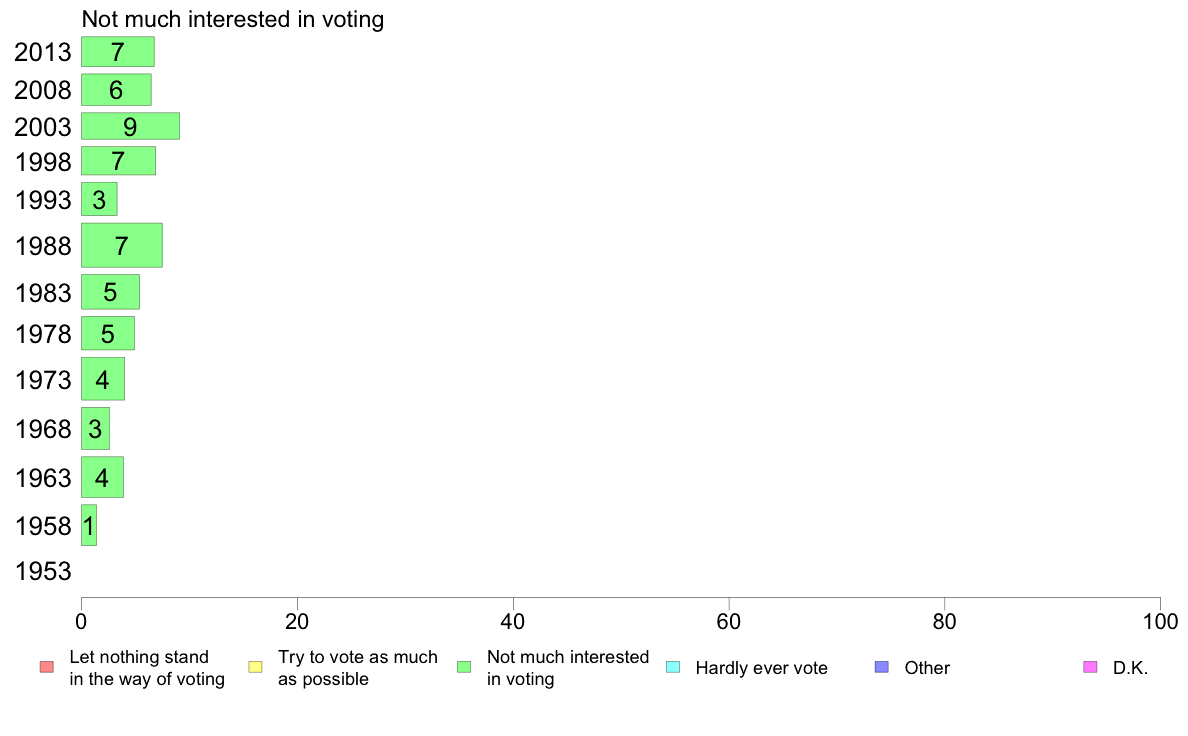Viewport: 1188px width, 736px height.
Task: Select the 1988 bar showing 7
Action: [121, 245]
